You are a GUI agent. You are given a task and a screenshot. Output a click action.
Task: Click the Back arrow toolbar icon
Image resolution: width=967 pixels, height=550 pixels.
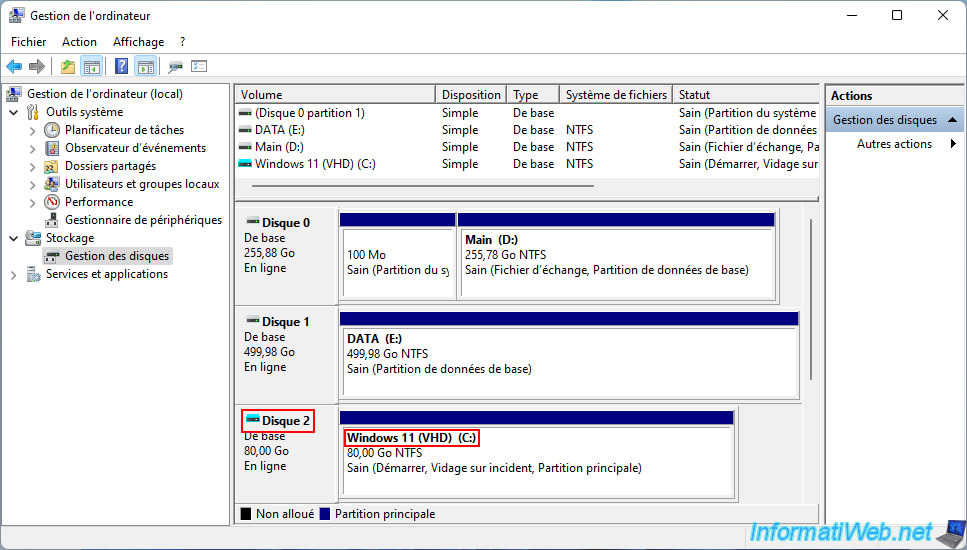pos(14,66)
